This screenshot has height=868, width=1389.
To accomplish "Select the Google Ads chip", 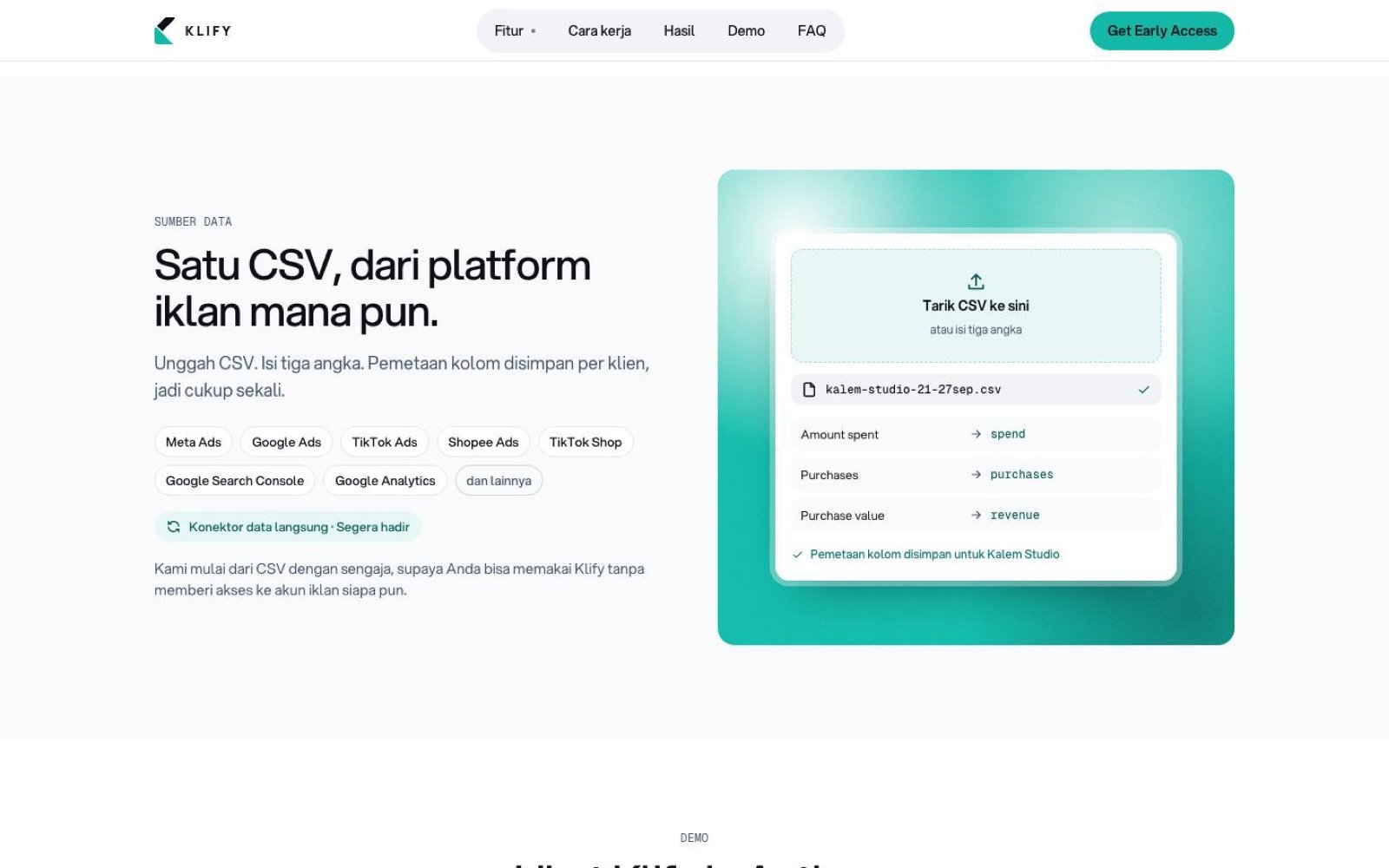I will click(286, 442).
